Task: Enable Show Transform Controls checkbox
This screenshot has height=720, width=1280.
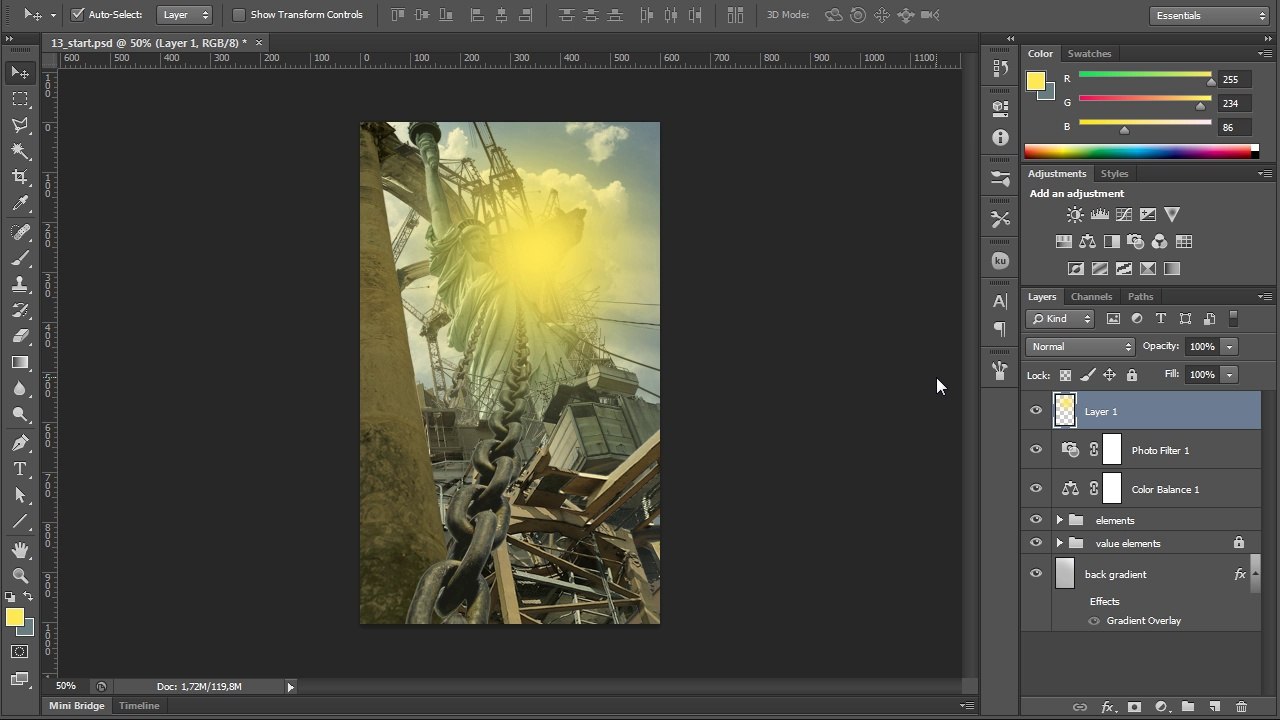Action: coord(239,15)
